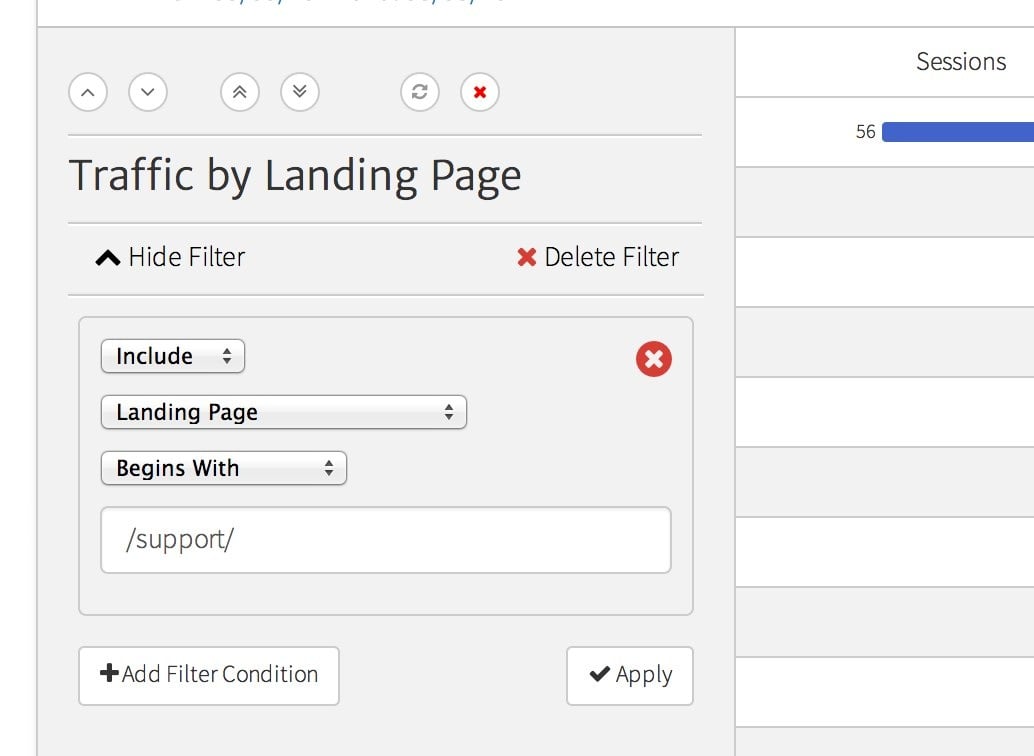1034x756 pixels.
Task: Refresh the widget with circular arrows icon
Action: pyautogui.click(x=420, y=92)
